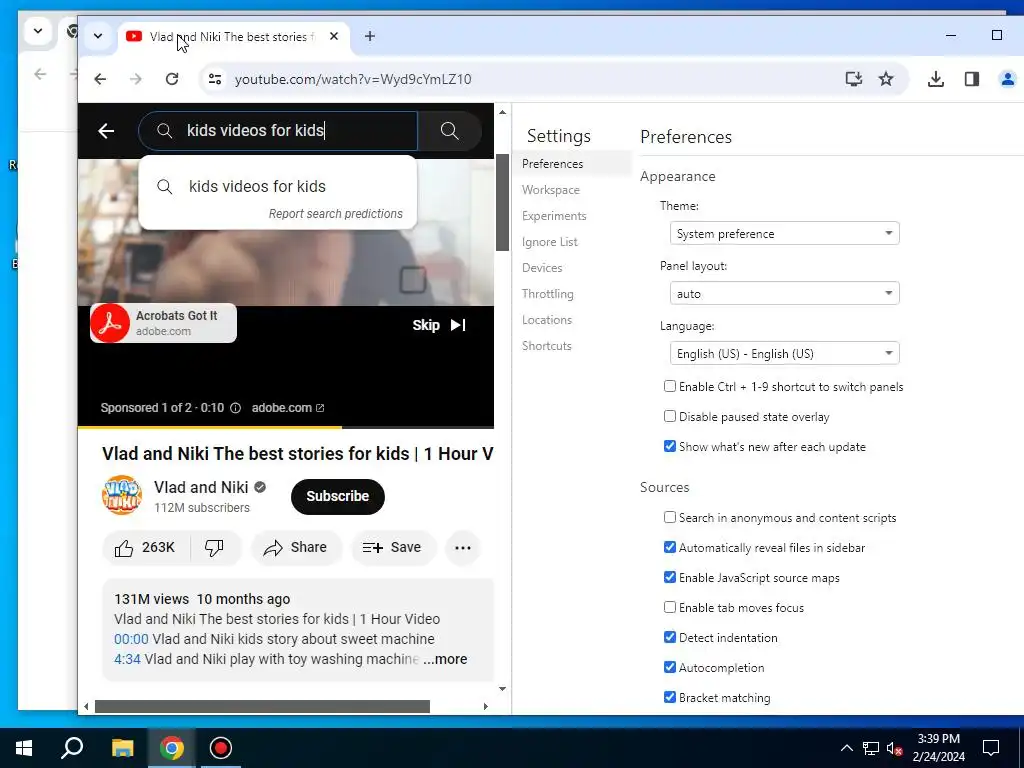Toggle Chrome side panel icon
The image size is (1024, 768).
coord(972,79)
